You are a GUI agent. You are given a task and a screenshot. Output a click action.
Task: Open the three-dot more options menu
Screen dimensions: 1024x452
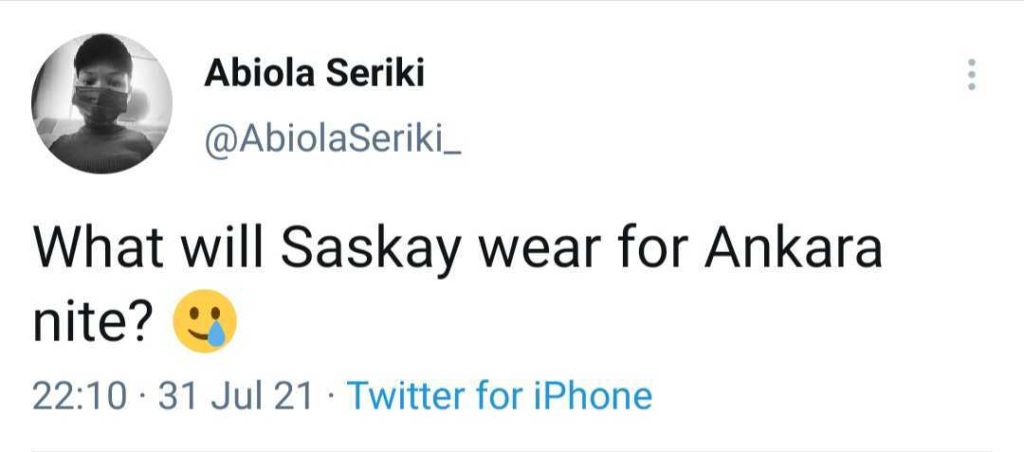(969, 76)
